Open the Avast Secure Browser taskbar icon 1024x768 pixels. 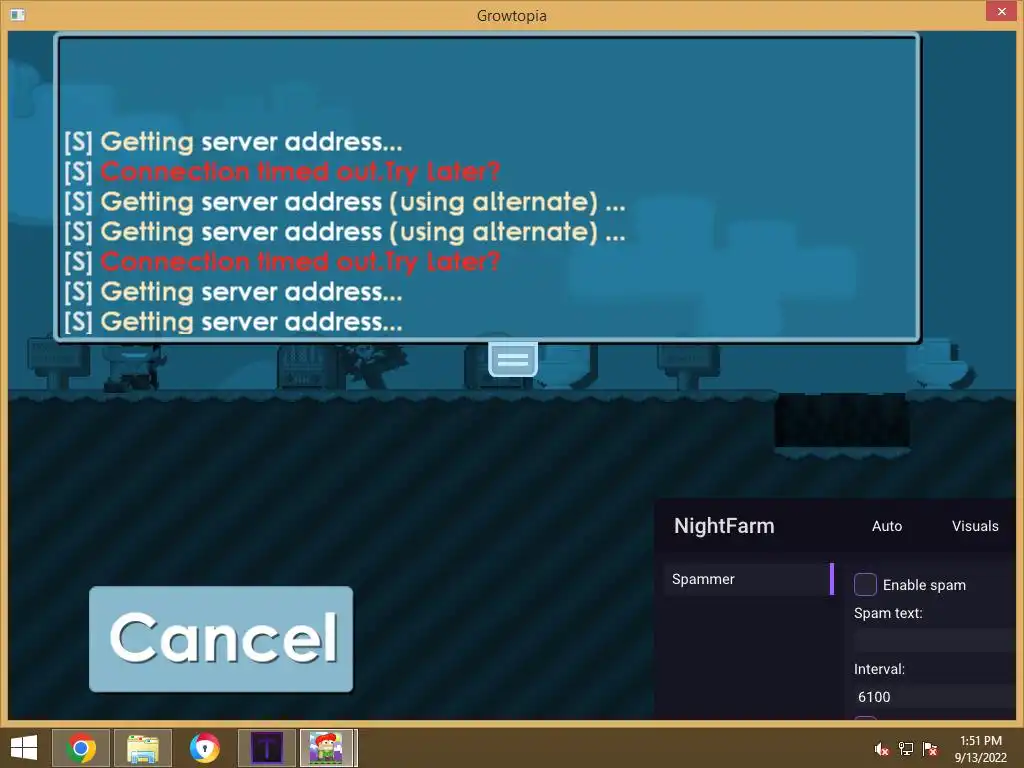tap(204, 748)
